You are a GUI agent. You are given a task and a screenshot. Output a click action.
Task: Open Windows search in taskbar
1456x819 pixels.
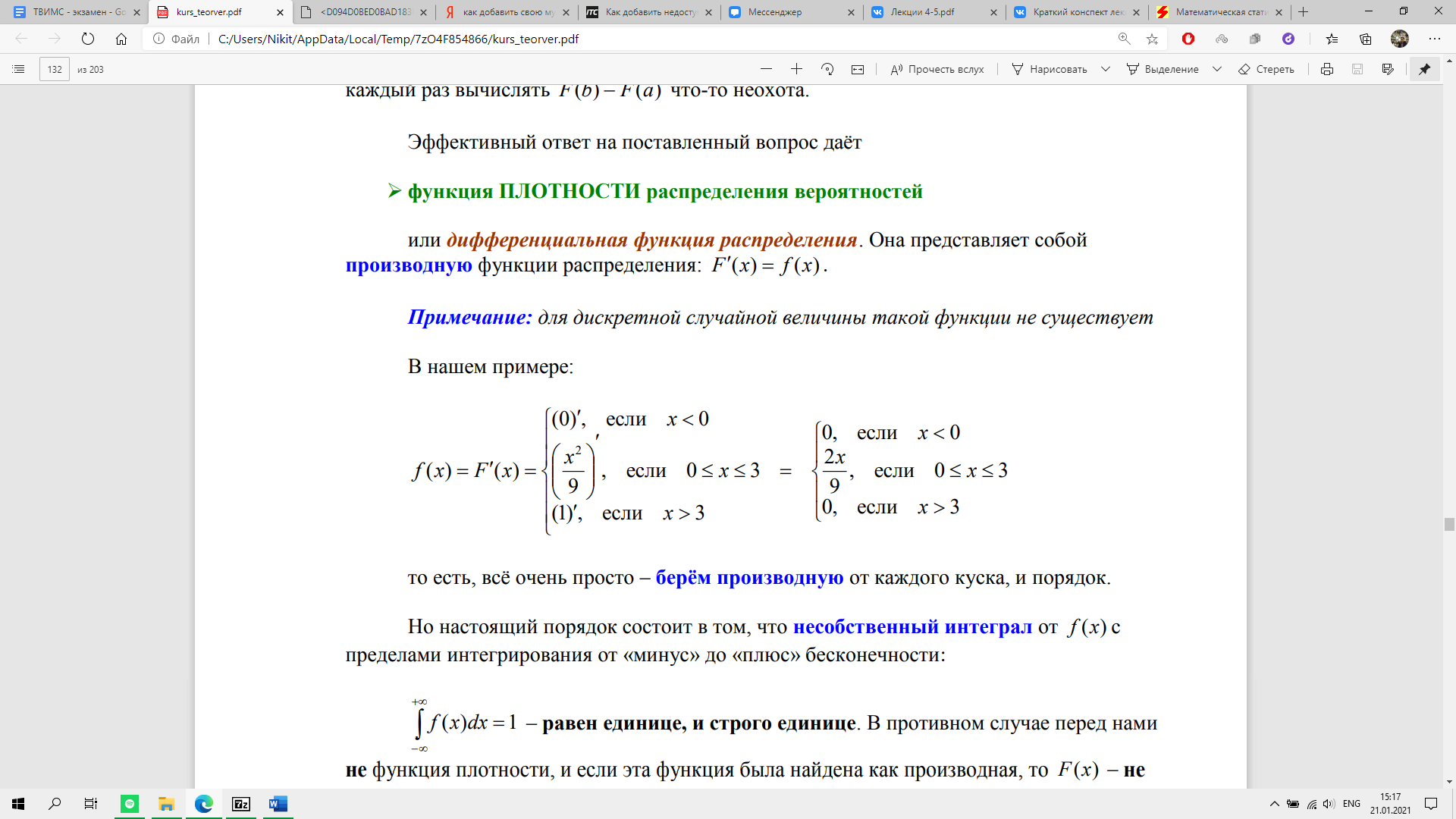[x=55, y=804]
